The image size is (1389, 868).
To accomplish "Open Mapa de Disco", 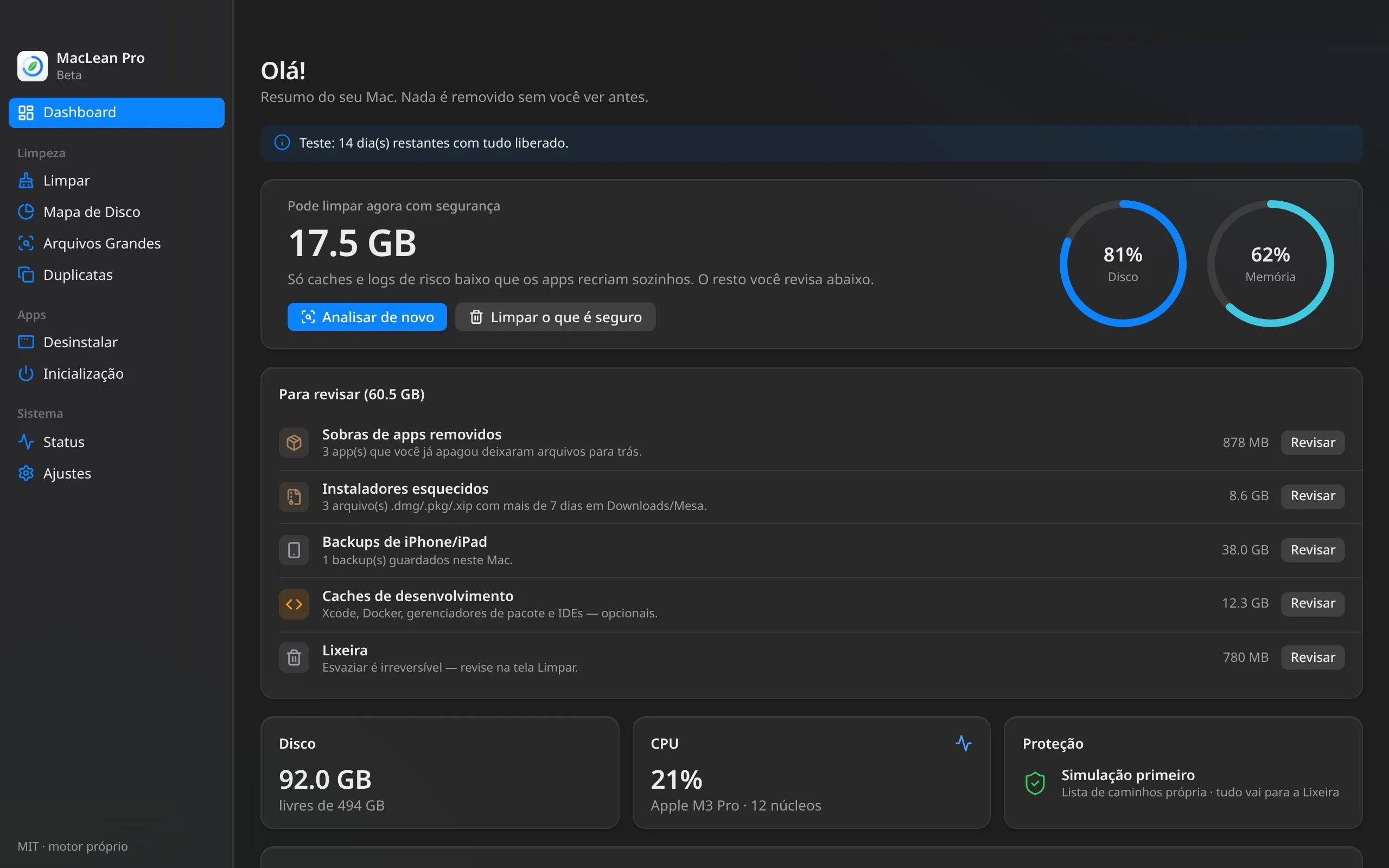I will 117,212.
